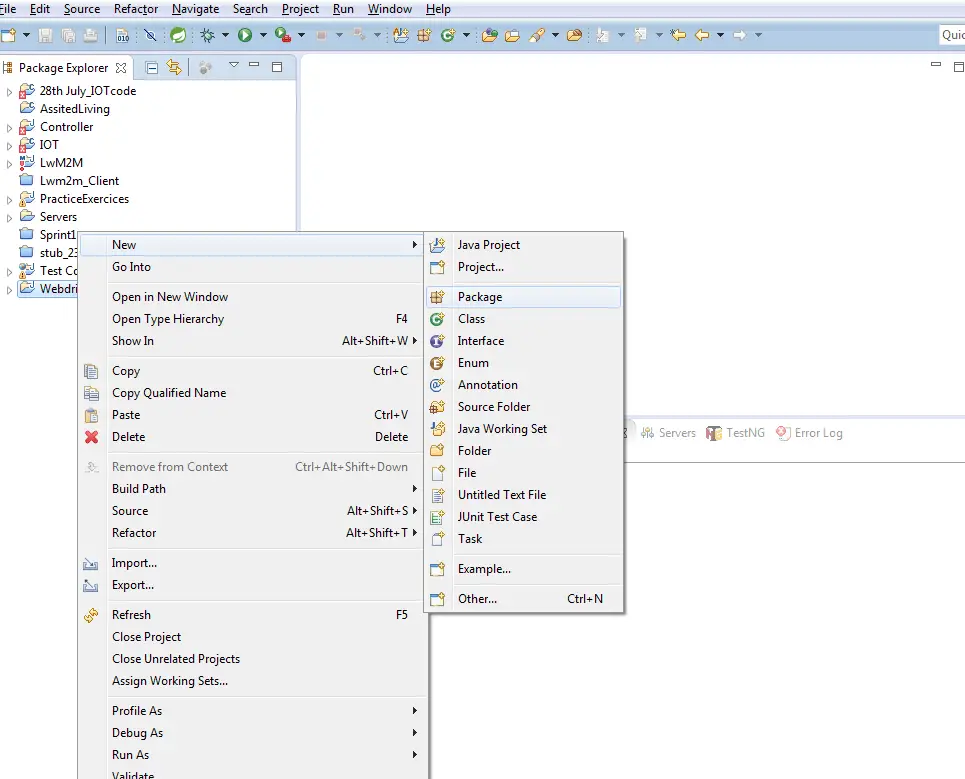Click the Debug bug icon in toolbar
965x779 pixels.
tap(208, 35)
